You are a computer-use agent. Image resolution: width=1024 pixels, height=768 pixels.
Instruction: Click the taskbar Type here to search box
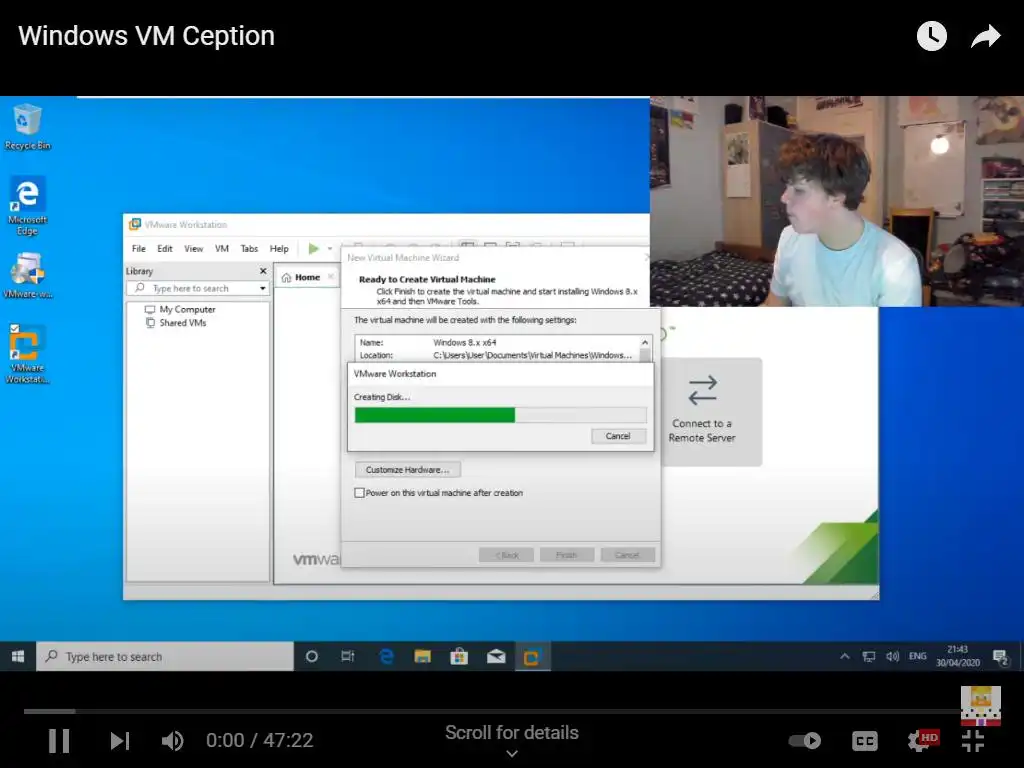click(165, 656)
